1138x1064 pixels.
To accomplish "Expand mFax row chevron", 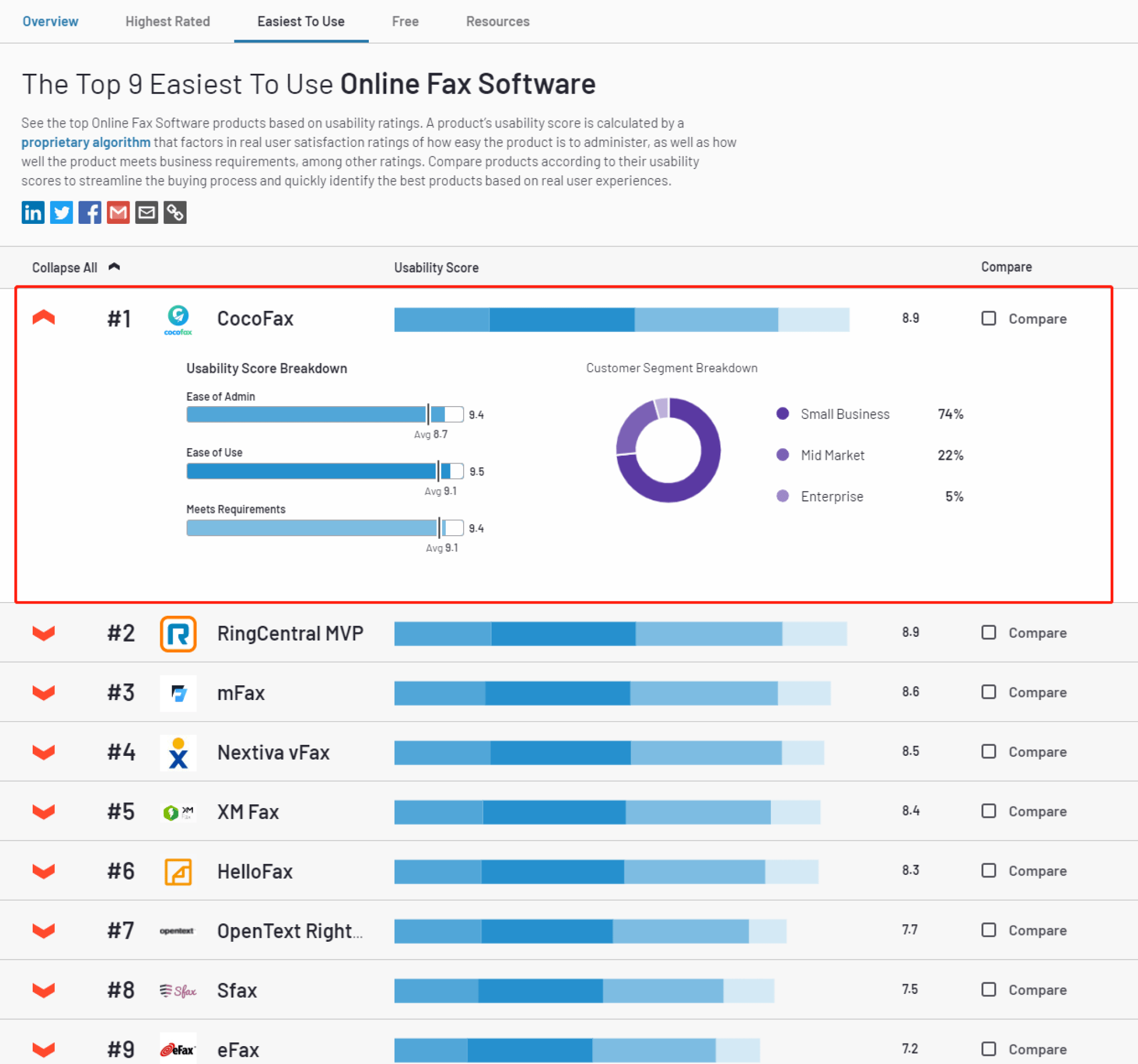I will click(x=44, y=693).
